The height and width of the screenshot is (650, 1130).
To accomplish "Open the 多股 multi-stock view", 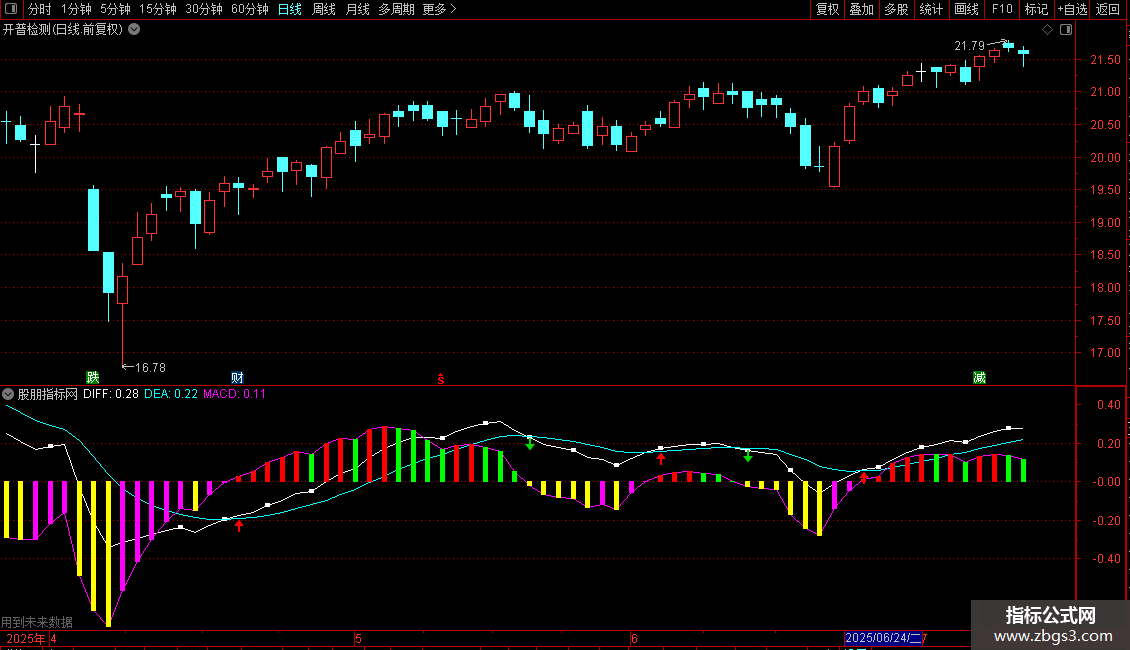I will pos(896,9).
